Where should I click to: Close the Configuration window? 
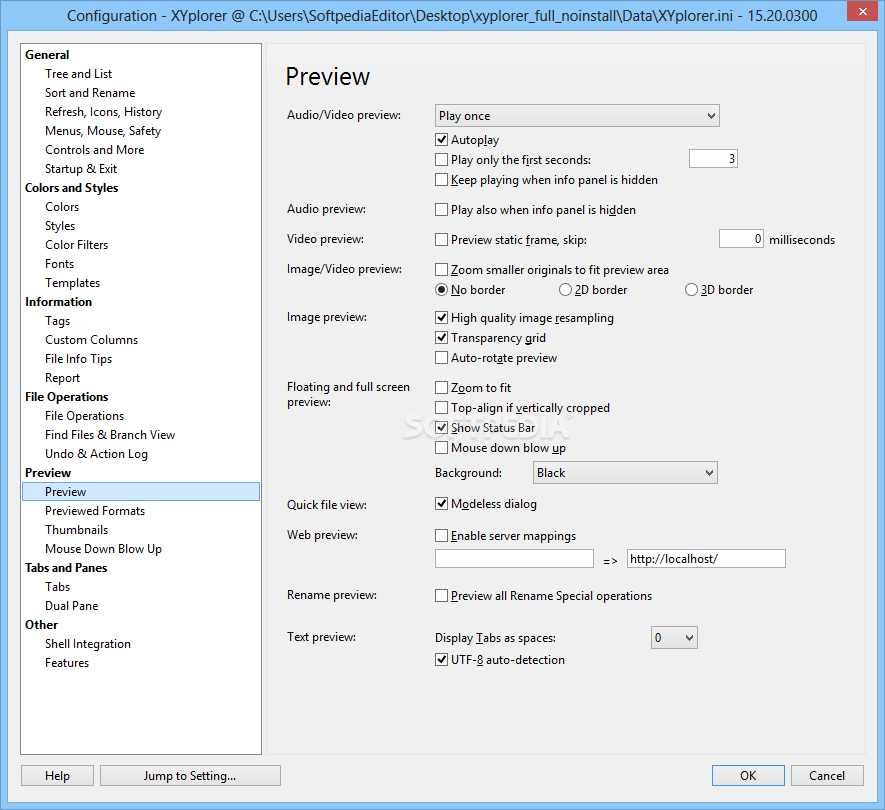click(862, 11)
